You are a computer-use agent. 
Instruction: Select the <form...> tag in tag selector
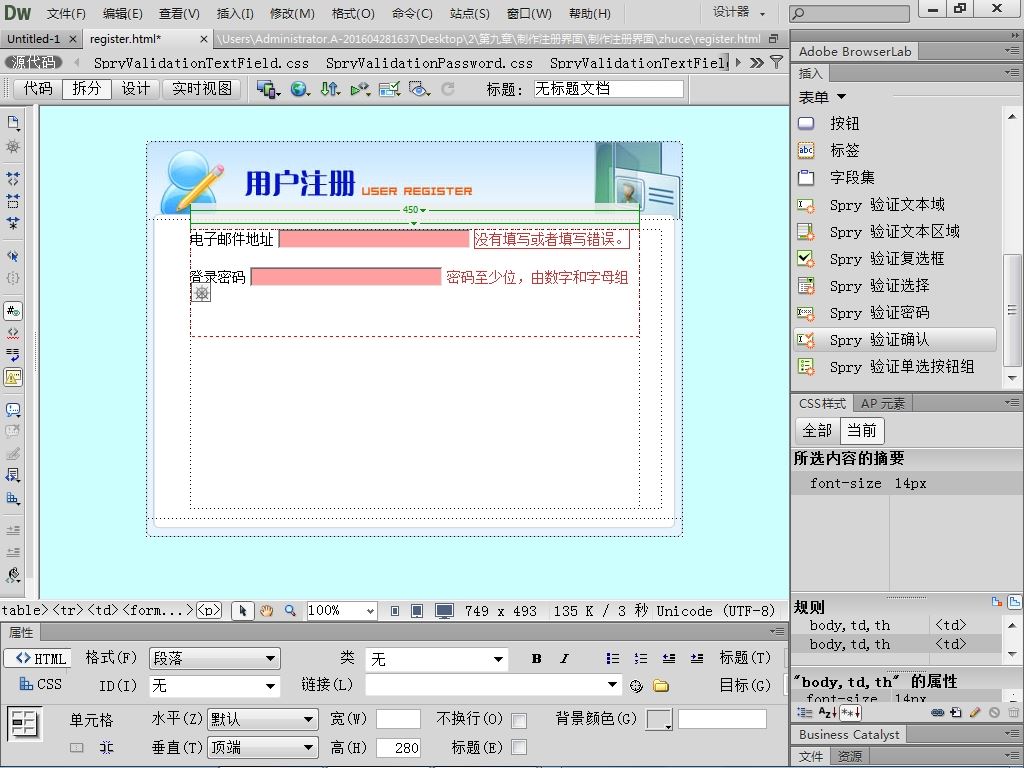(x=158, y=611)
